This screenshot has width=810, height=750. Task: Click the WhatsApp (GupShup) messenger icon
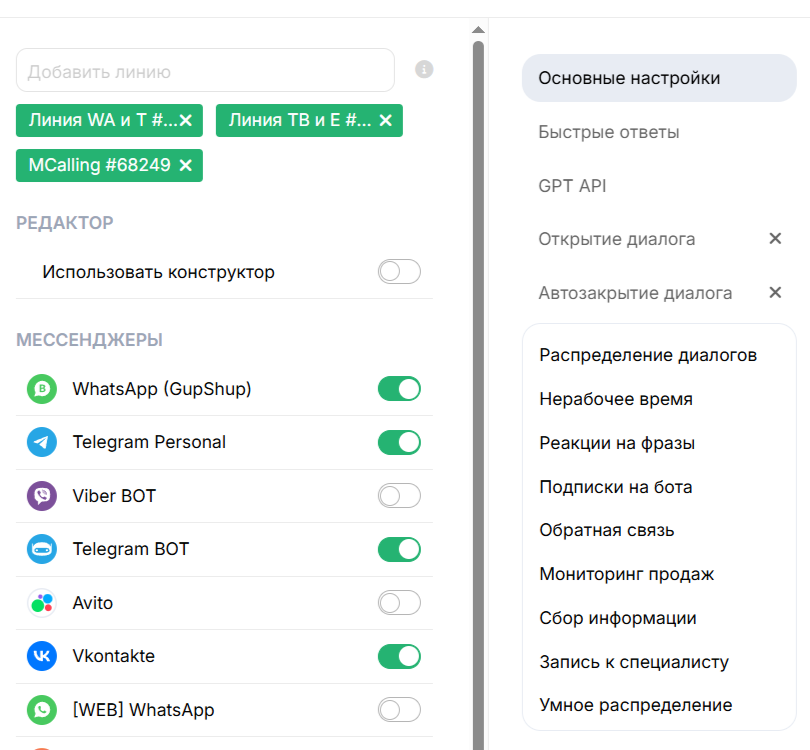pyautogui.click(x=42, y=389)
